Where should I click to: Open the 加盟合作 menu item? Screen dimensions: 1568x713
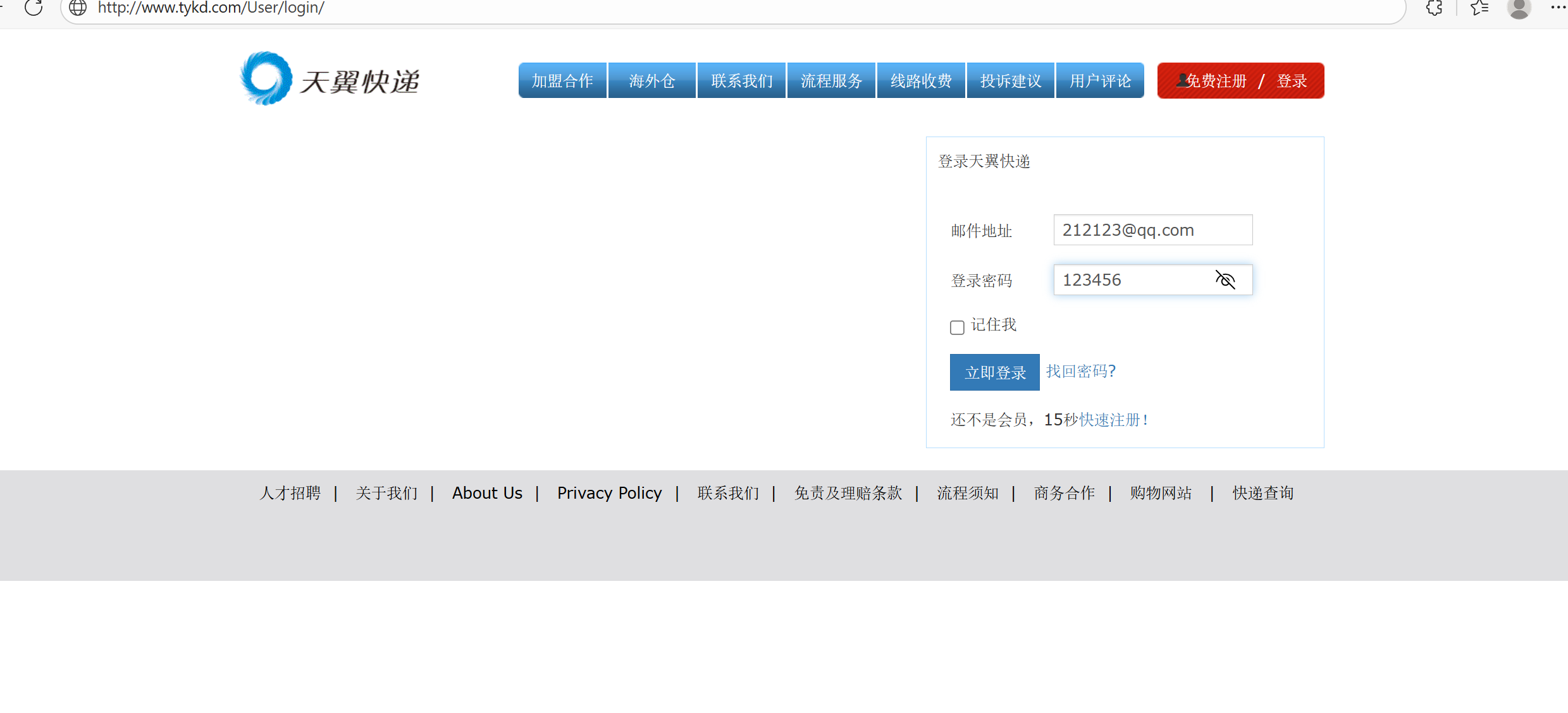click(562, 81)
